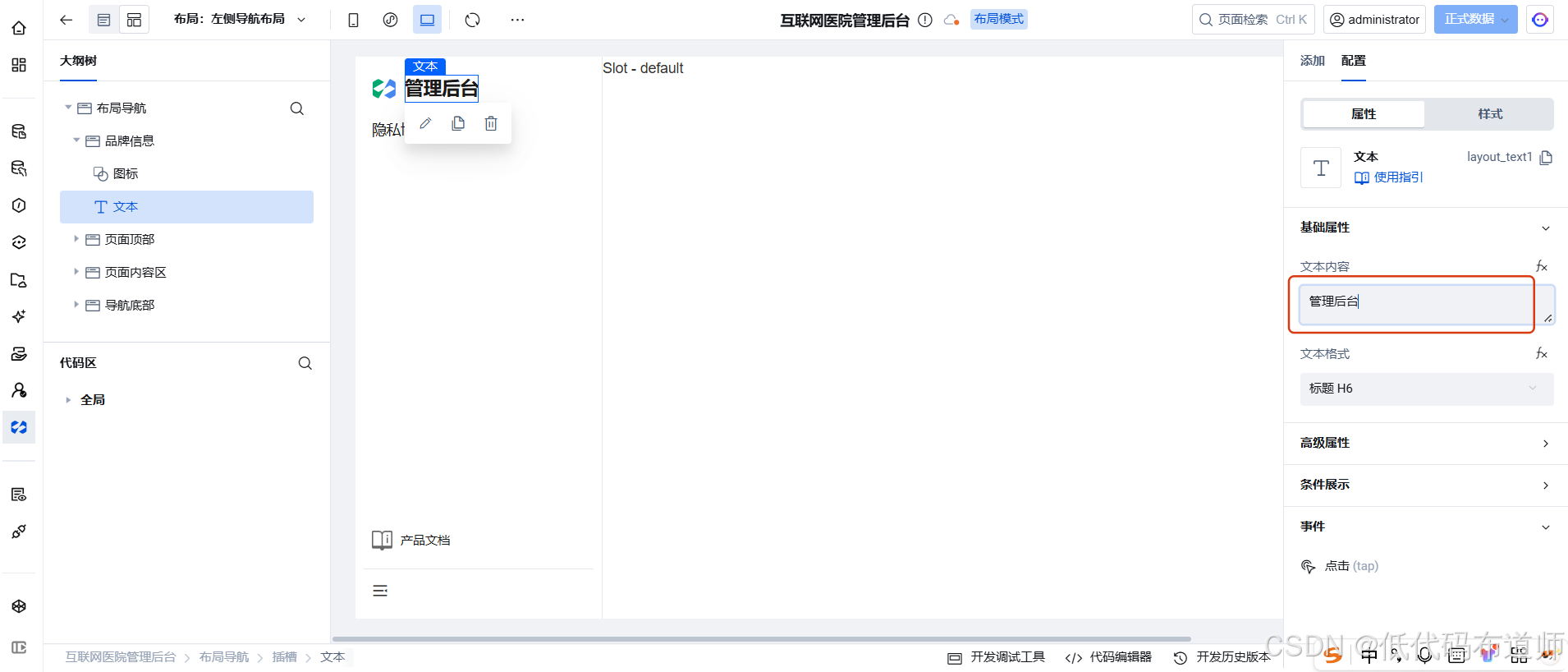Go to the home icon in left sidebar
1568x672 pixels.
click(x=19, y=28)
